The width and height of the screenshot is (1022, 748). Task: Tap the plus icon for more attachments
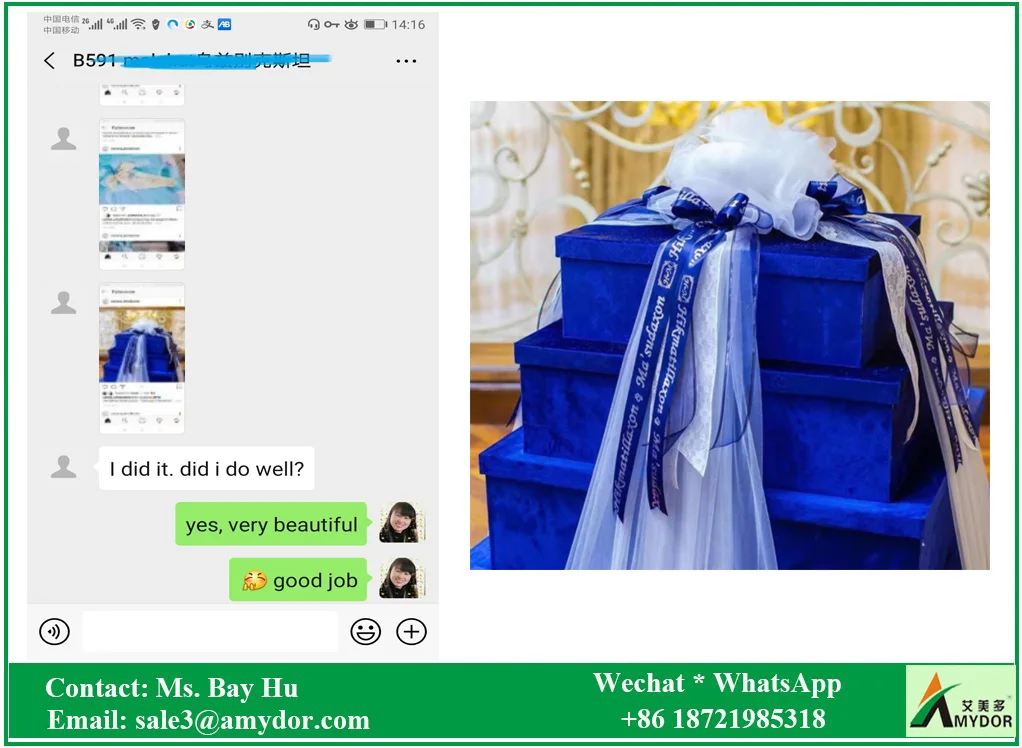point(411,632)
